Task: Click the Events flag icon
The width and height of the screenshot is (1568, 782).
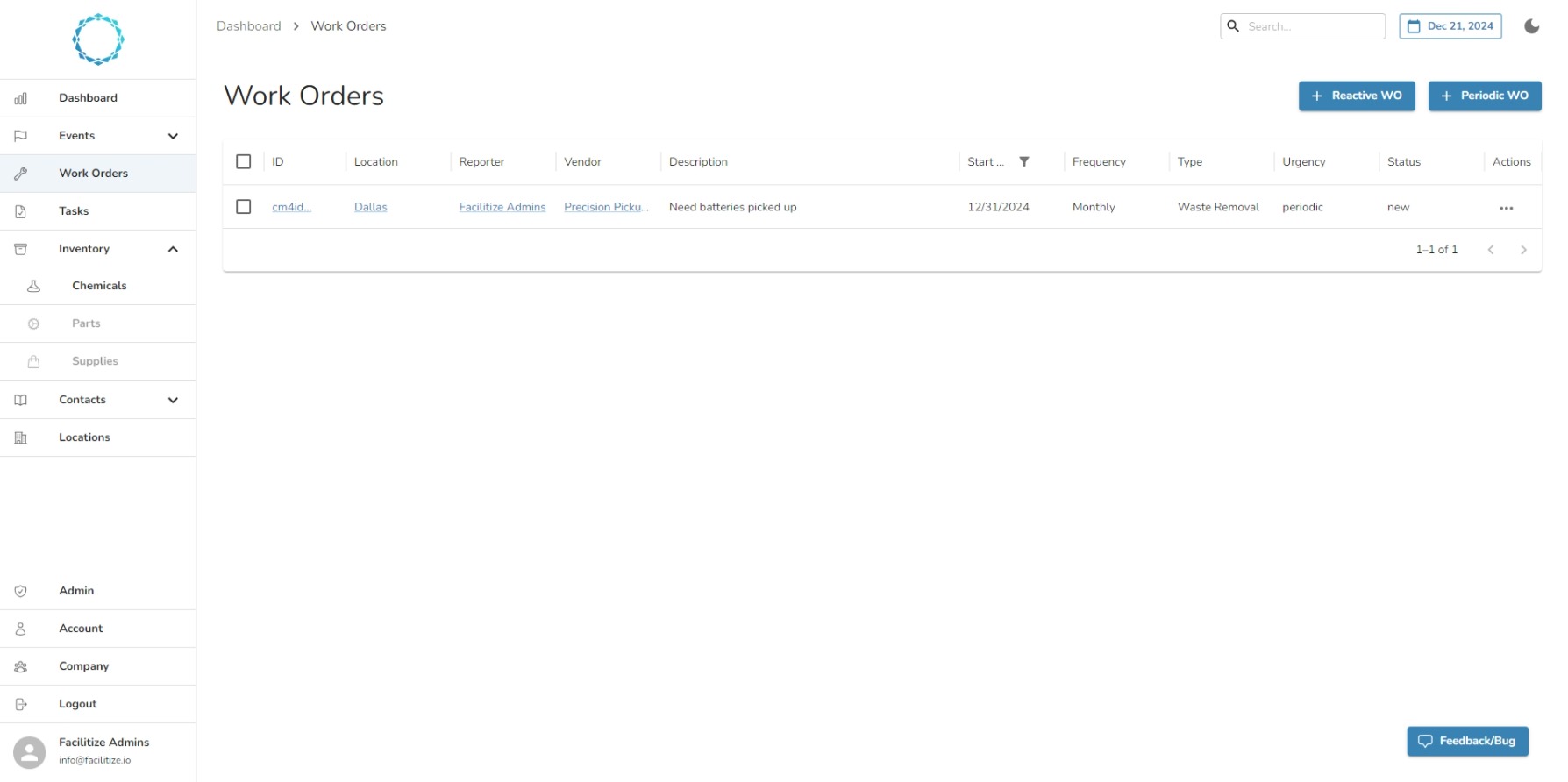Action: click(x=21, y=136)
